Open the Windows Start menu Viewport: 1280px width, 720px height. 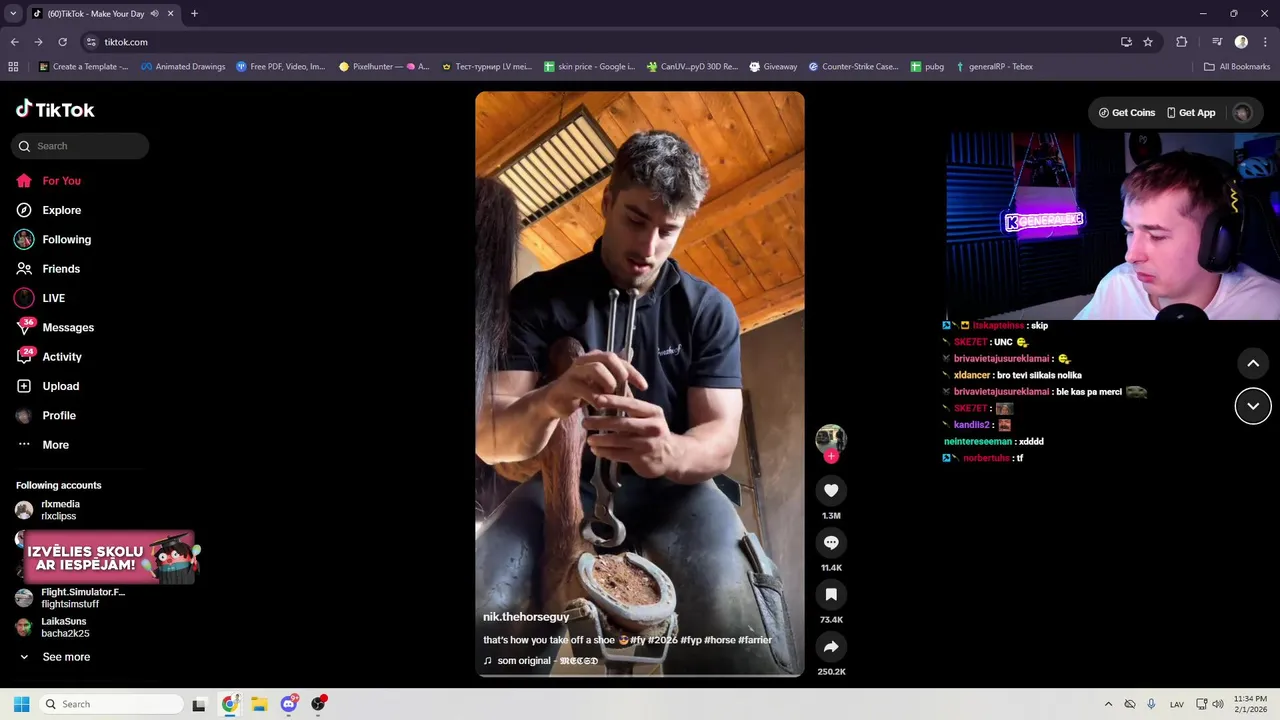[x=21, y=704]
